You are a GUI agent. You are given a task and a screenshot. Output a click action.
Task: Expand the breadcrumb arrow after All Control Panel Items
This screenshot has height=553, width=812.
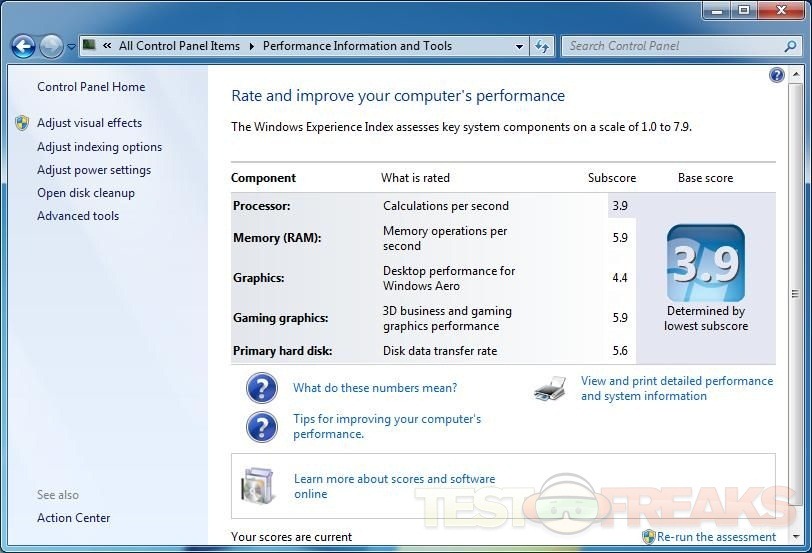pos(252,46)
